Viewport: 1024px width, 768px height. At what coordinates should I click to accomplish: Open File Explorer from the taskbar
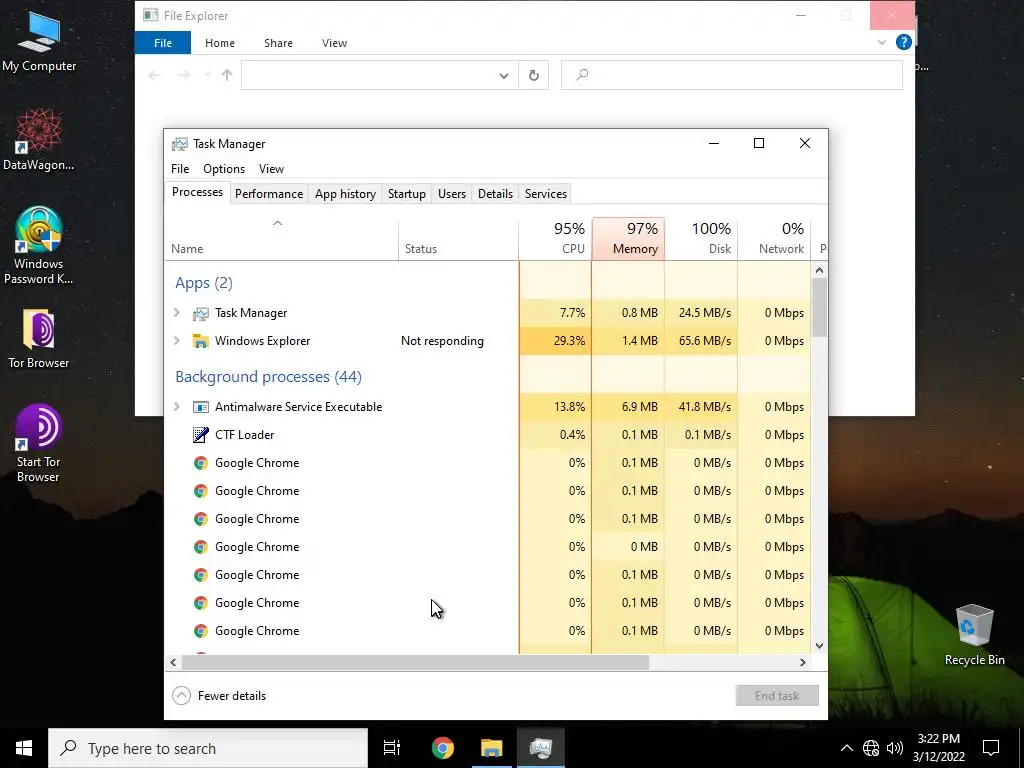(492, 748)
